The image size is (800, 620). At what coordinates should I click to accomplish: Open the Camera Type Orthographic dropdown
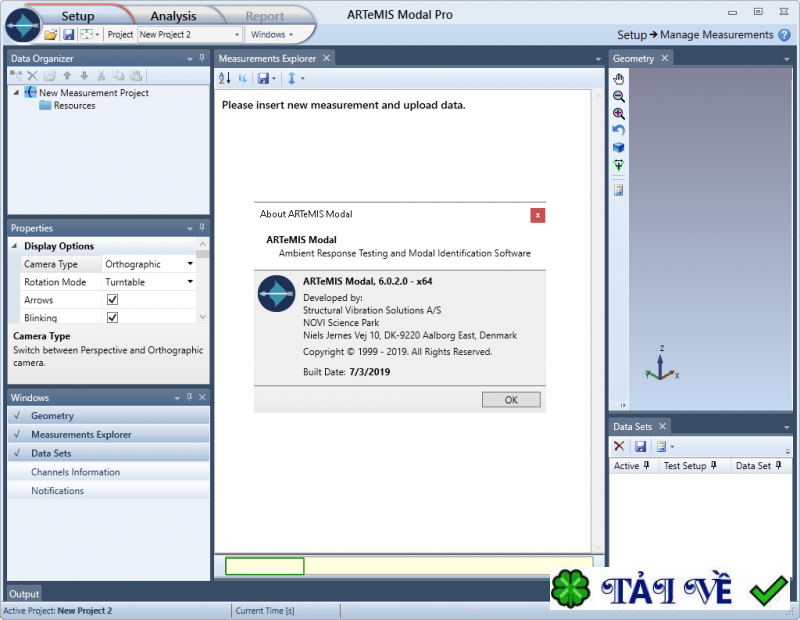(x=192, y=263)
